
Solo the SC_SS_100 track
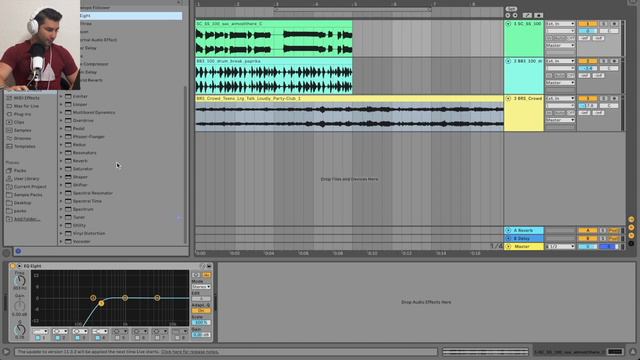603,24
